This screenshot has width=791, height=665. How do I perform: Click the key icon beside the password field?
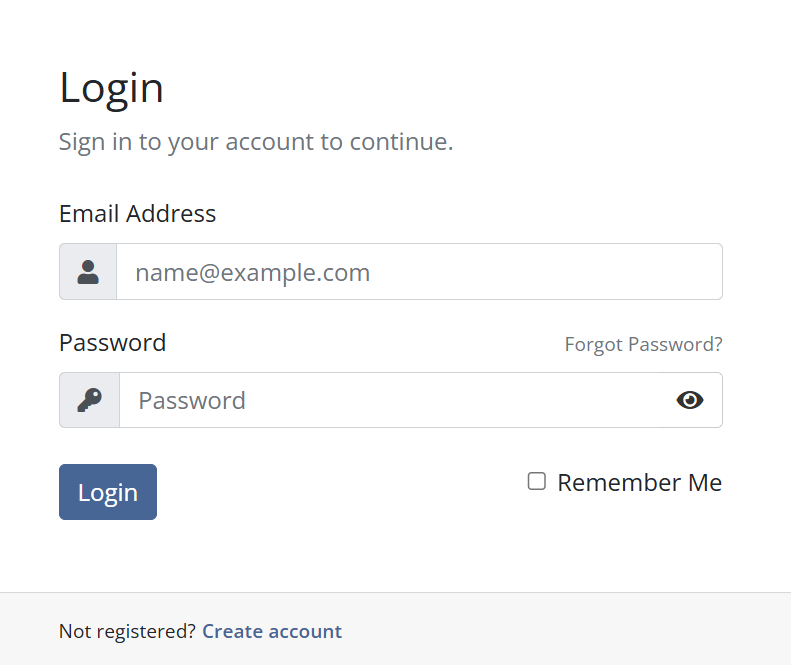[x=89, y=400]
